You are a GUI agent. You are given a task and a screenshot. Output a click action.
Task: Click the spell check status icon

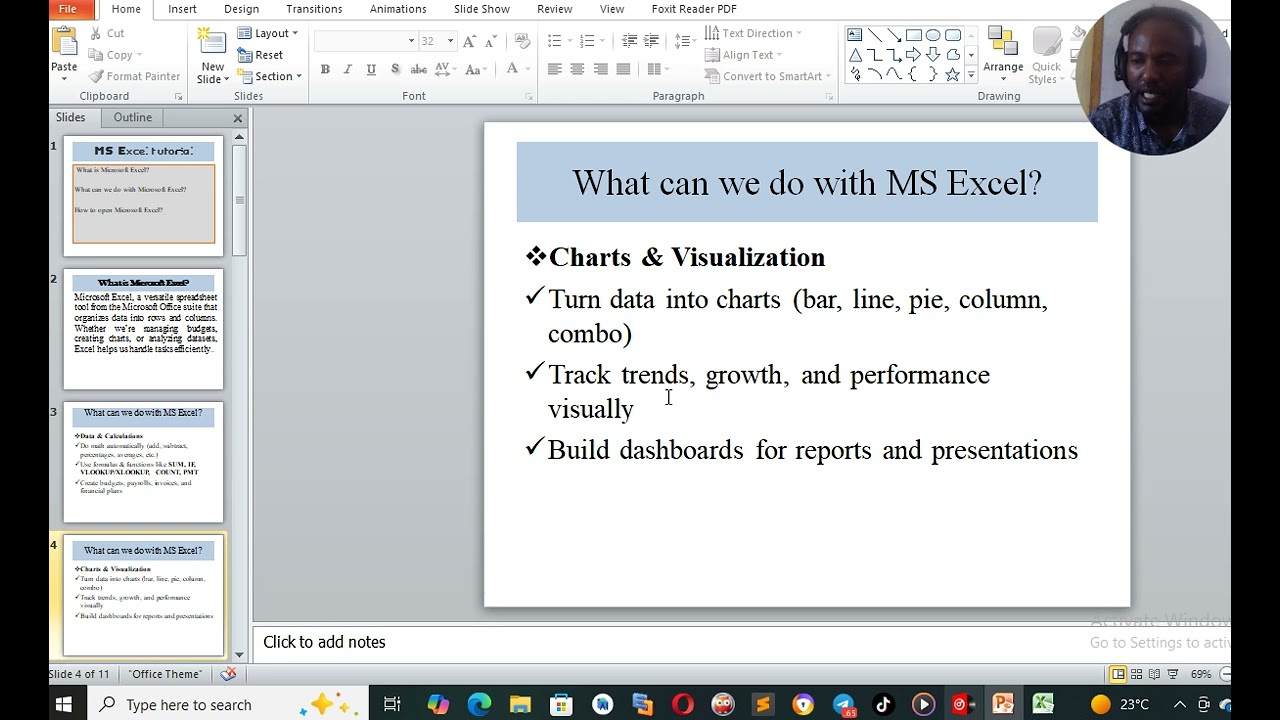click(228, 674)
